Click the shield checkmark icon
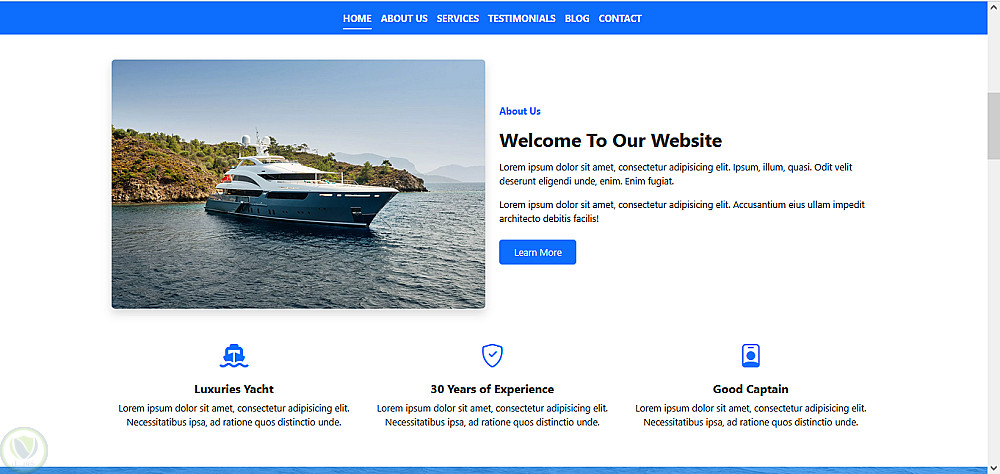This screenshot has height=474, width=1000. click(x=492, y=355)
